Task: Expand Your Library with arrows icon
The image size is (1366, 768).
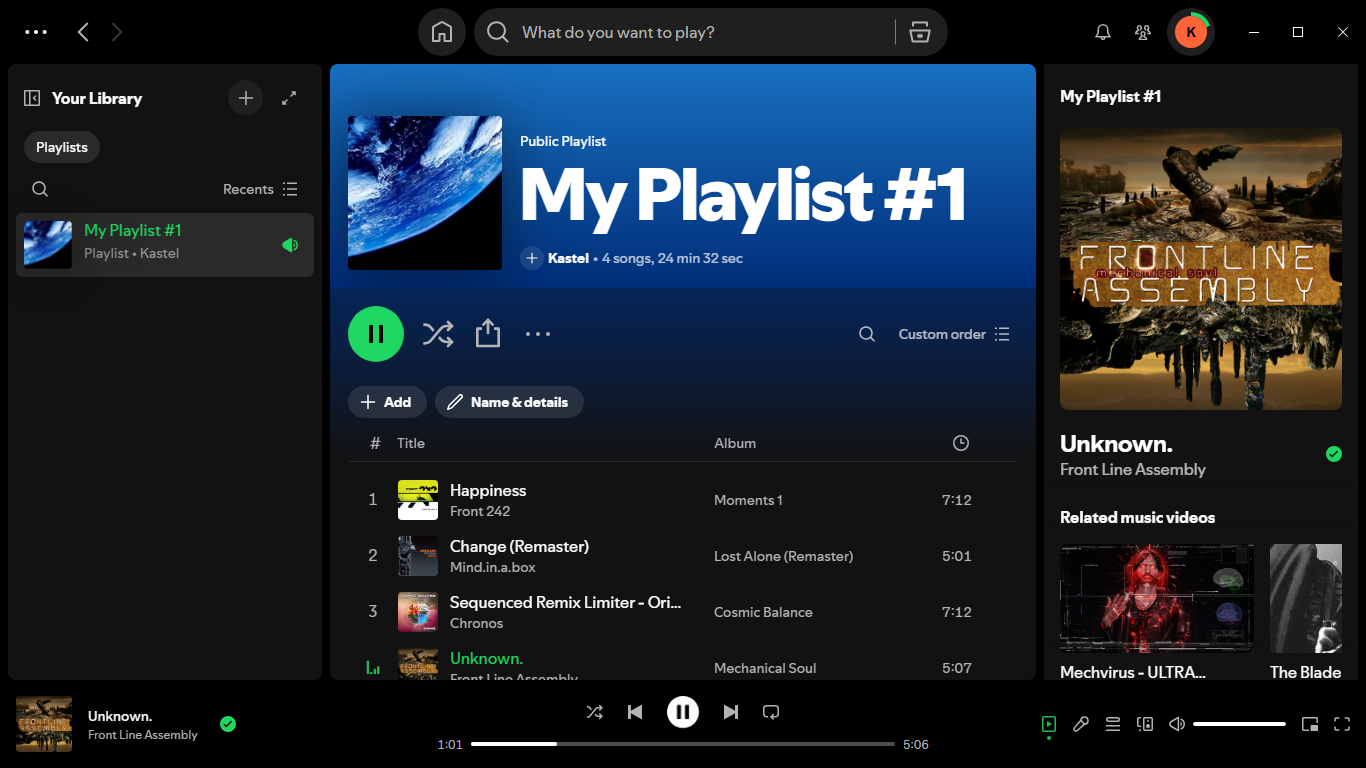Action: click(x=289, y=98)
